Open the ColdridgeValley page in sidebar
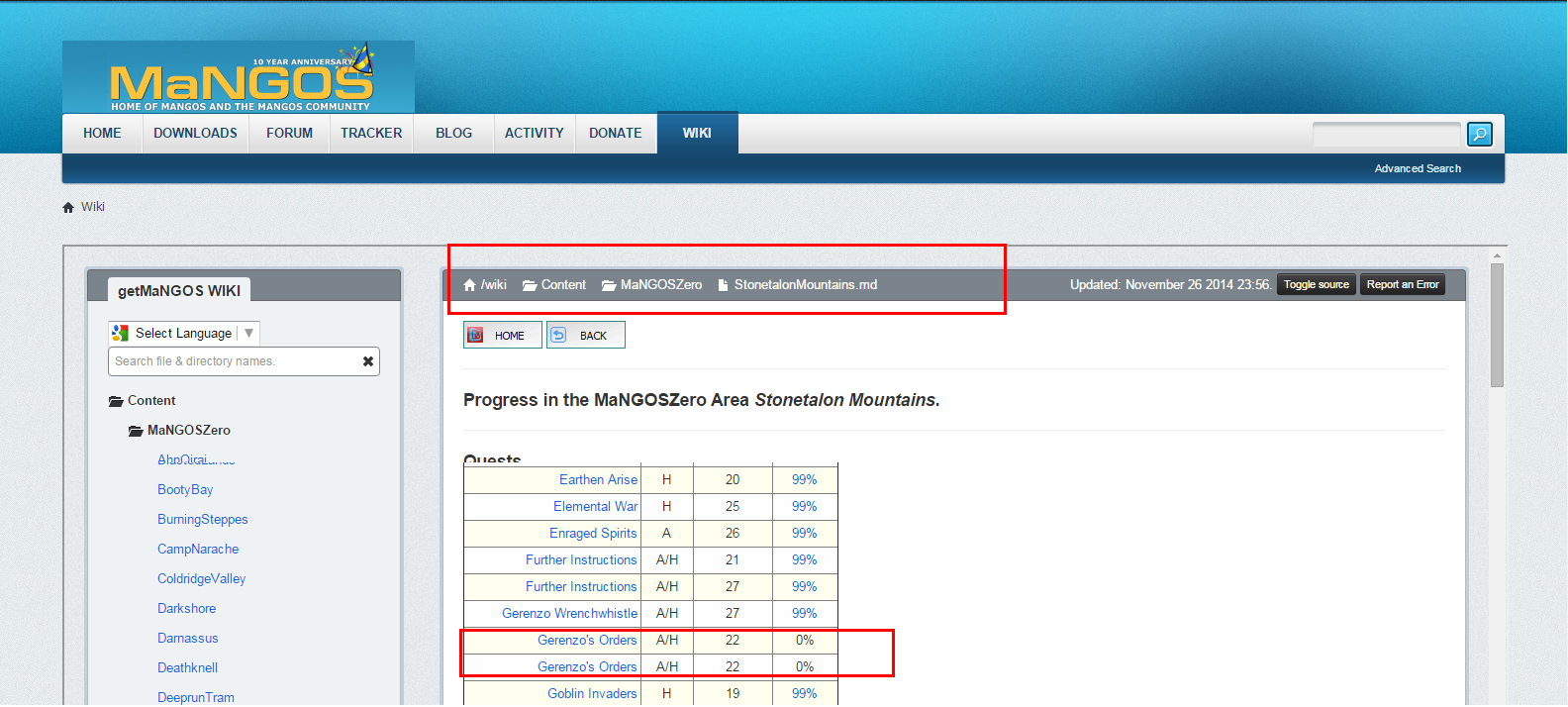1568x707 pixels. pyautogui.click(x=202, y=579)
